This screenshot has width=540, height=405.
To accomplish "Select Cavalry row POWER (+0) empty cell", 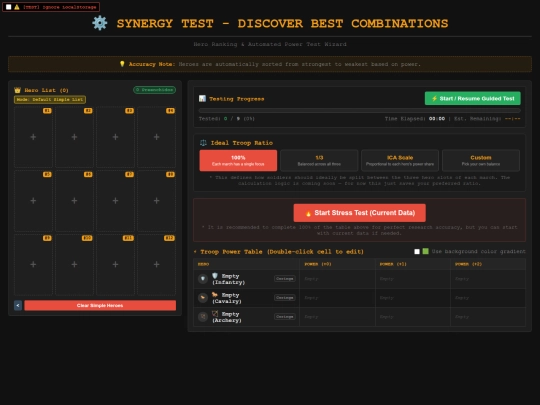I will pos(338,298).
